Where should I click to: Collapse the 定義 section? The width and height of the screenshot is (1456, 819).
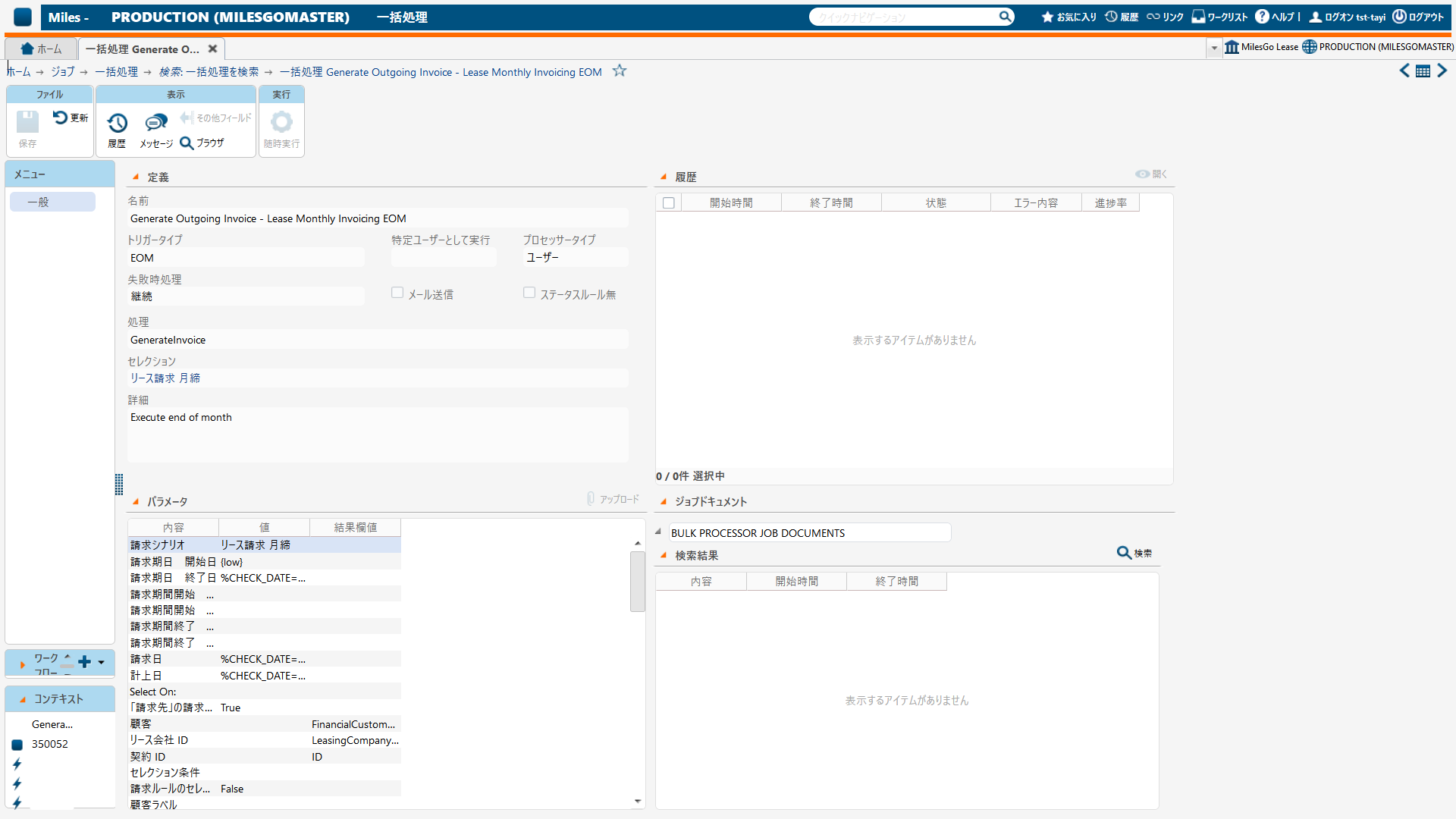(136, 177)
